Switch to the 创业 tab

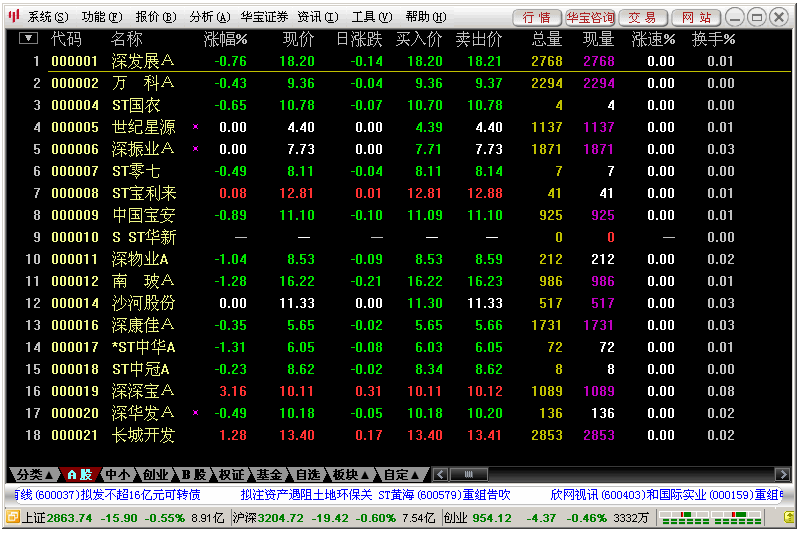(x=155, y=475)
